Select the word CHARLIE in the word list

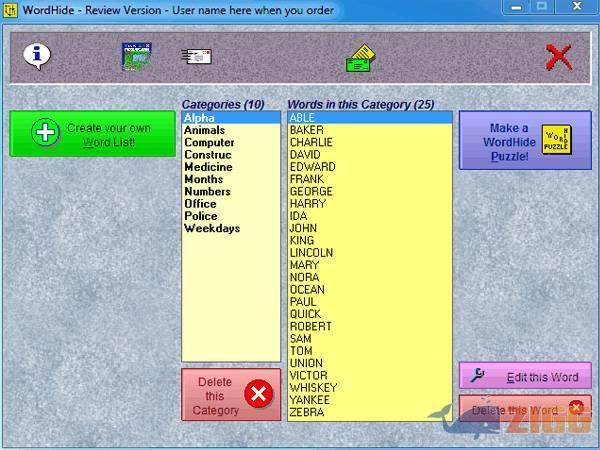[x=312, y=142]
